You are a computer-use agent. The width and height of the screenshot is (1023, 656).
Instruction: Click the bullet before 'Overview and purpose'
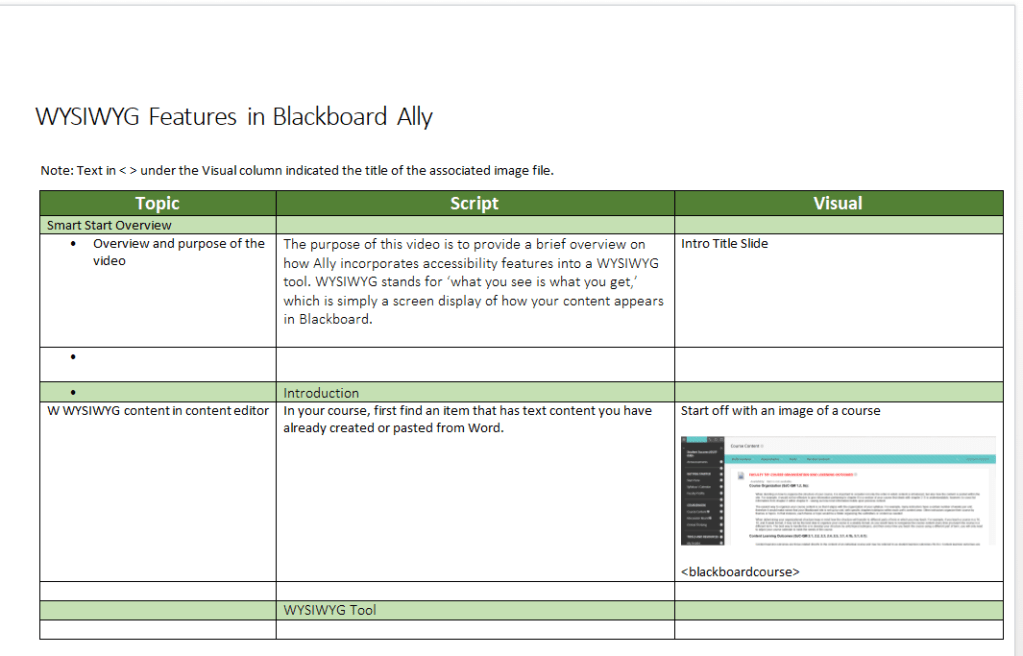75,244
